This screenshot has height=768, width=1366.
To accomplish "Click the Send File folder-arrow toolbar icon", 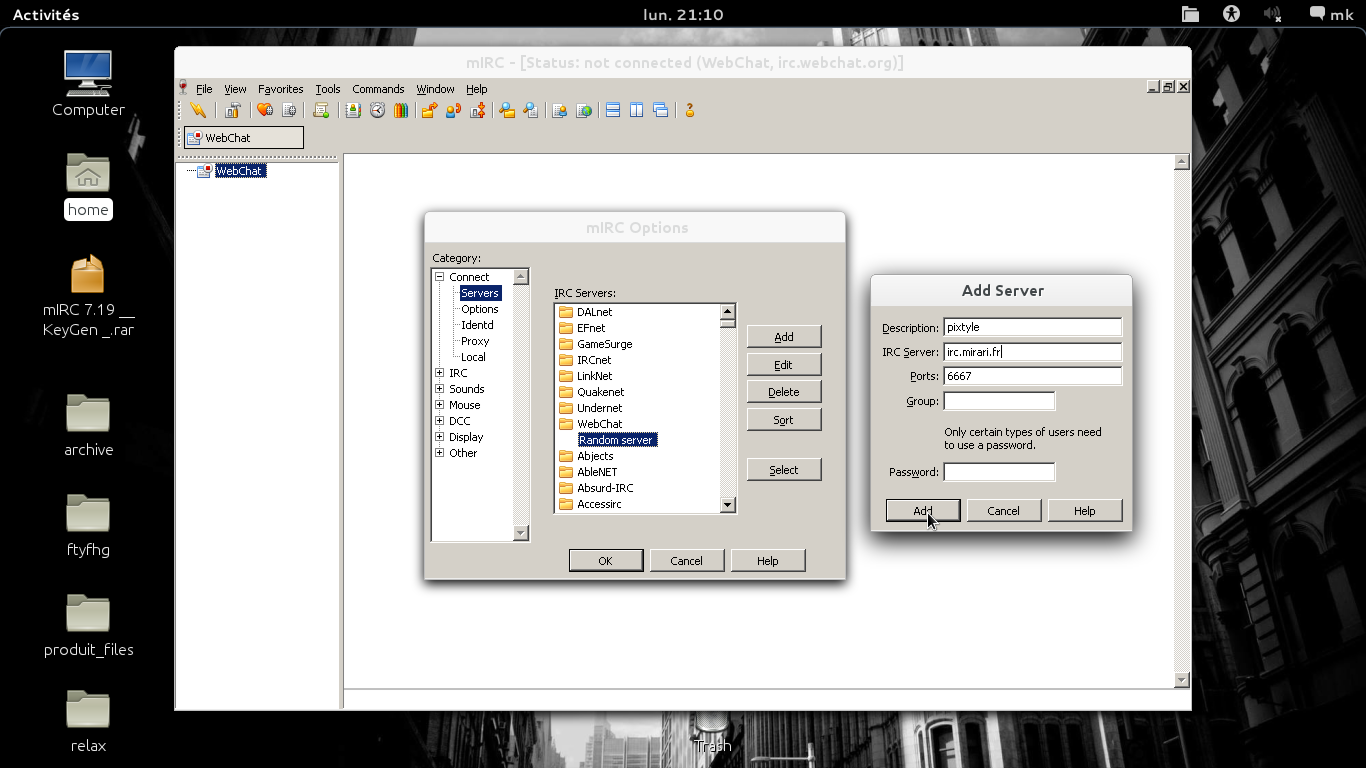I will coord(429,110).
